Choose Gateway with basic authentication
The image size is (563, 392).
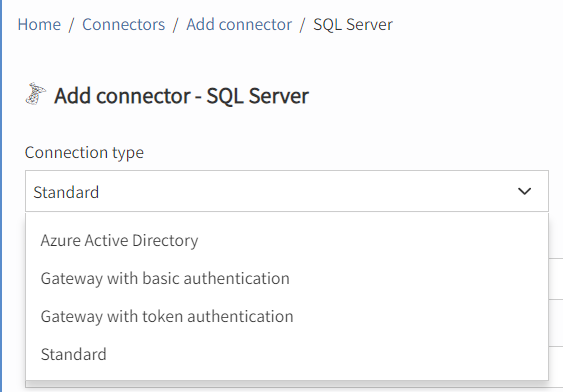tap(287, 278)
